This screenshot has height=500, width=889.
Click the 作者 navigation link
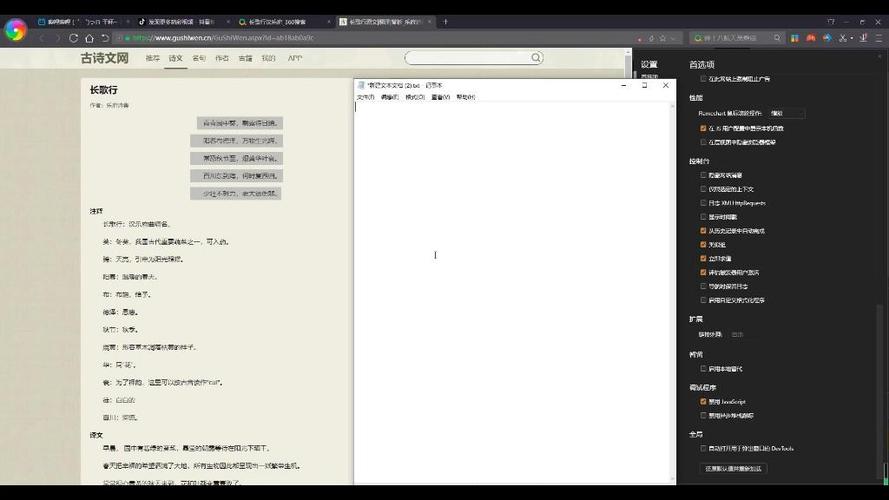click(222, 58)
